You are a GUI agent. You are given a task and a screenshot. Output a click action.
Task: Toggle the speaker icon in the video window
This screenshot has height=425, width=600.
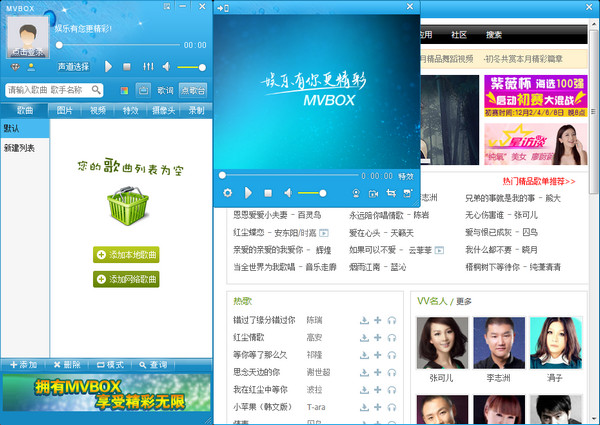tap(287, 192)
